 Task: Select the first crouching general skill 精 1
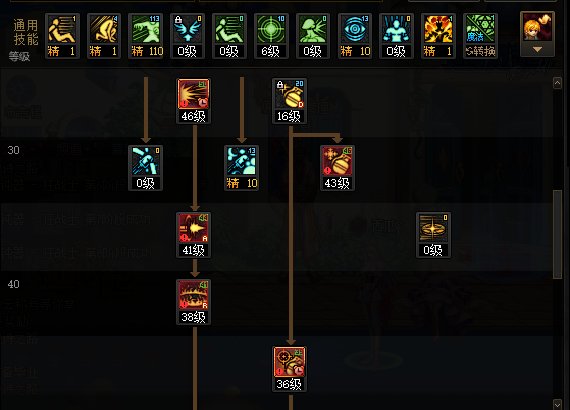tap(62, 36)
